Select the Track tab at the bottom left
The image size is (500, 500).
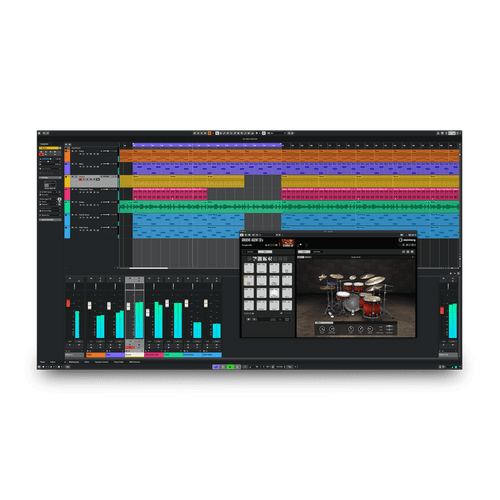pos(42,362)
